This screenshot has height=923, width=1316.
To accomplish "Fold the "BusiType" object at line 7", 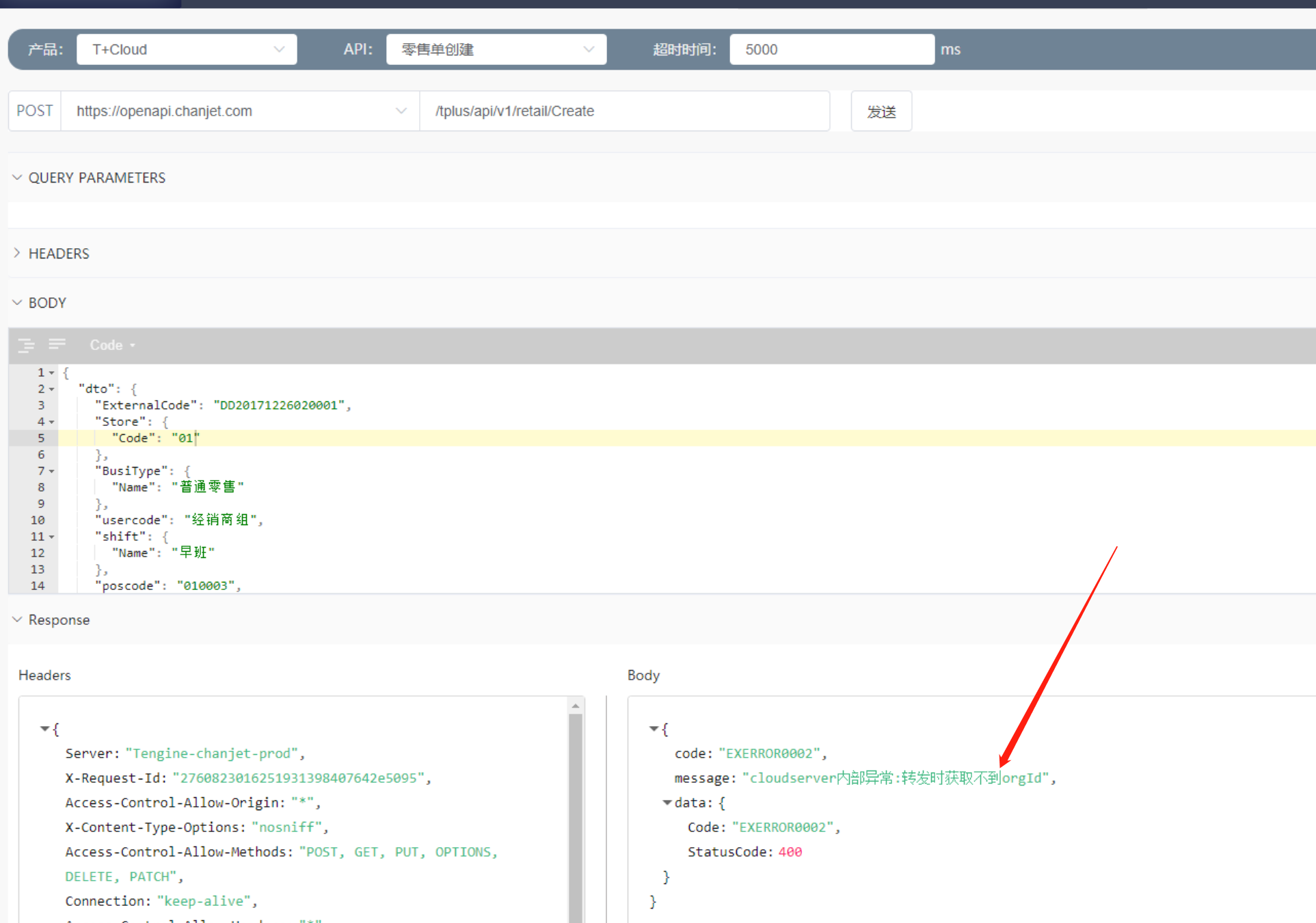I will (x=51, y=471).
